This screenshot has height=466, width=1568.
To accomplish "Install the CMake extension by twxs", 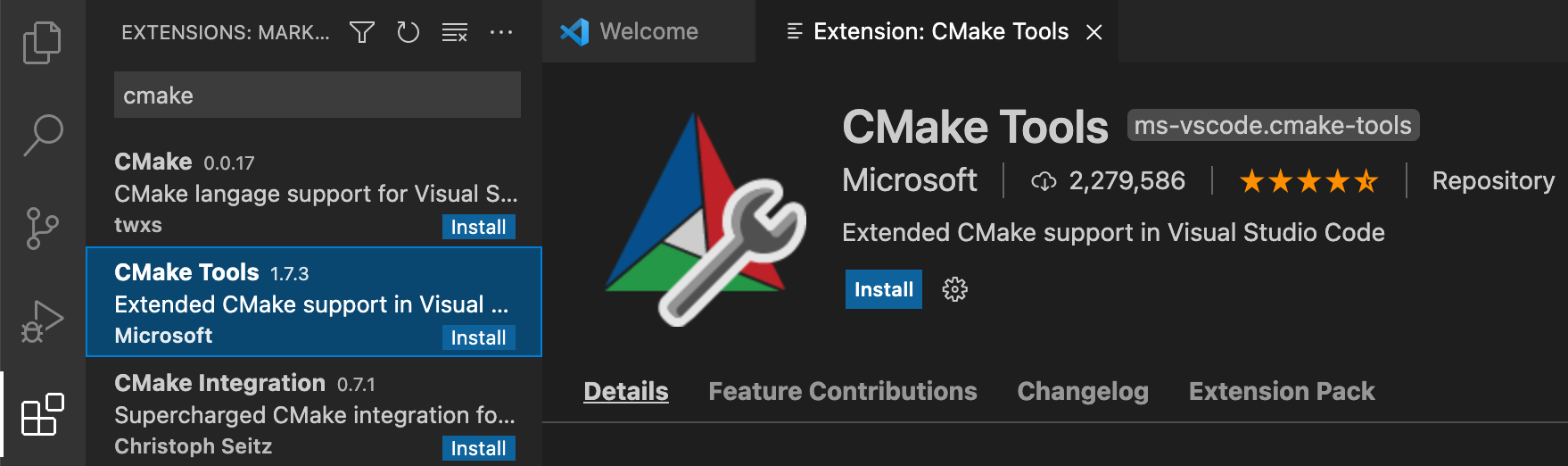I will click(478, 227).
